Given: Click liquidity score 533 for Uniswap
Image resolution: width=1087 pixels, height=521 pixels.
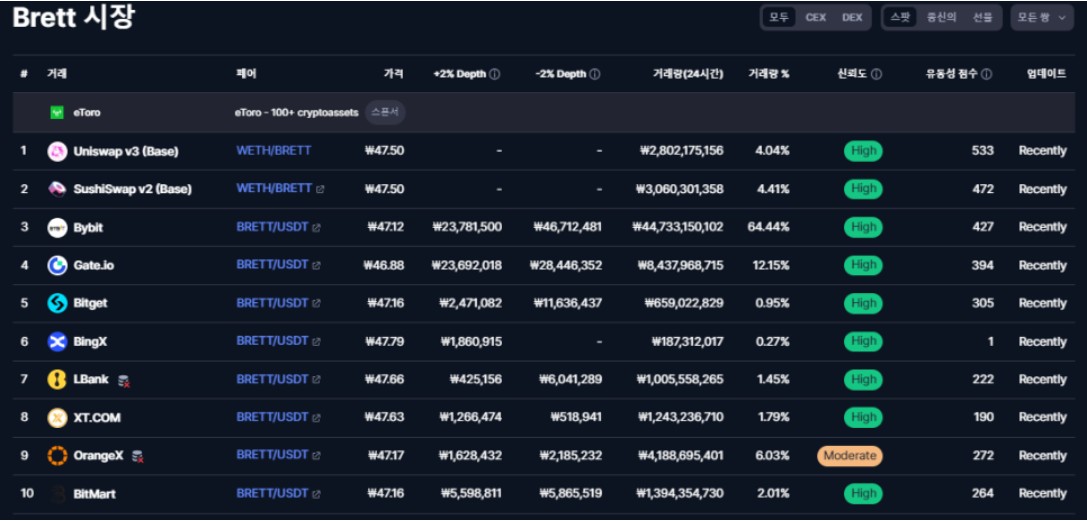Looking at the screenshot, I should coord(982,151).
